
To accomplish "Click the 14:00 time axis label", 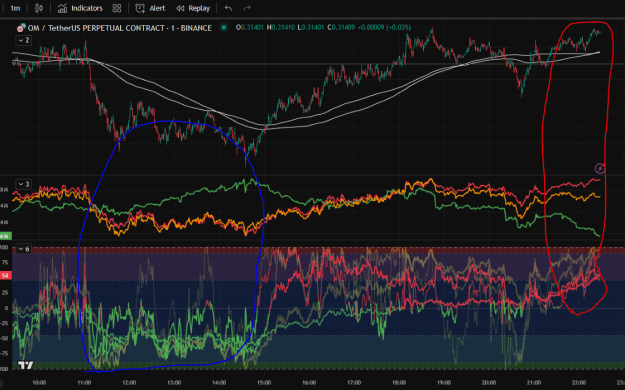I will 219,383.
